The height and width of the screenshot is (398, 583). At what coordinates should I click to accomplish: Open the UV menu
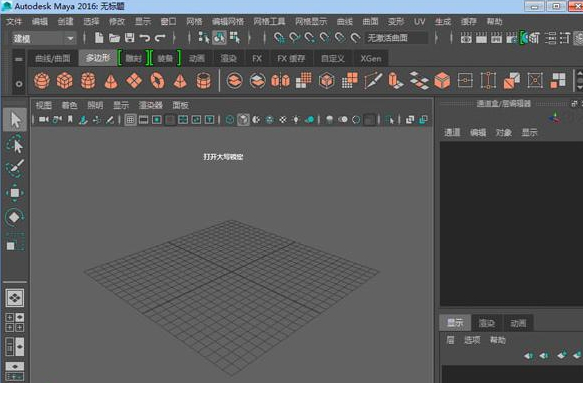(x=419, y=22)
